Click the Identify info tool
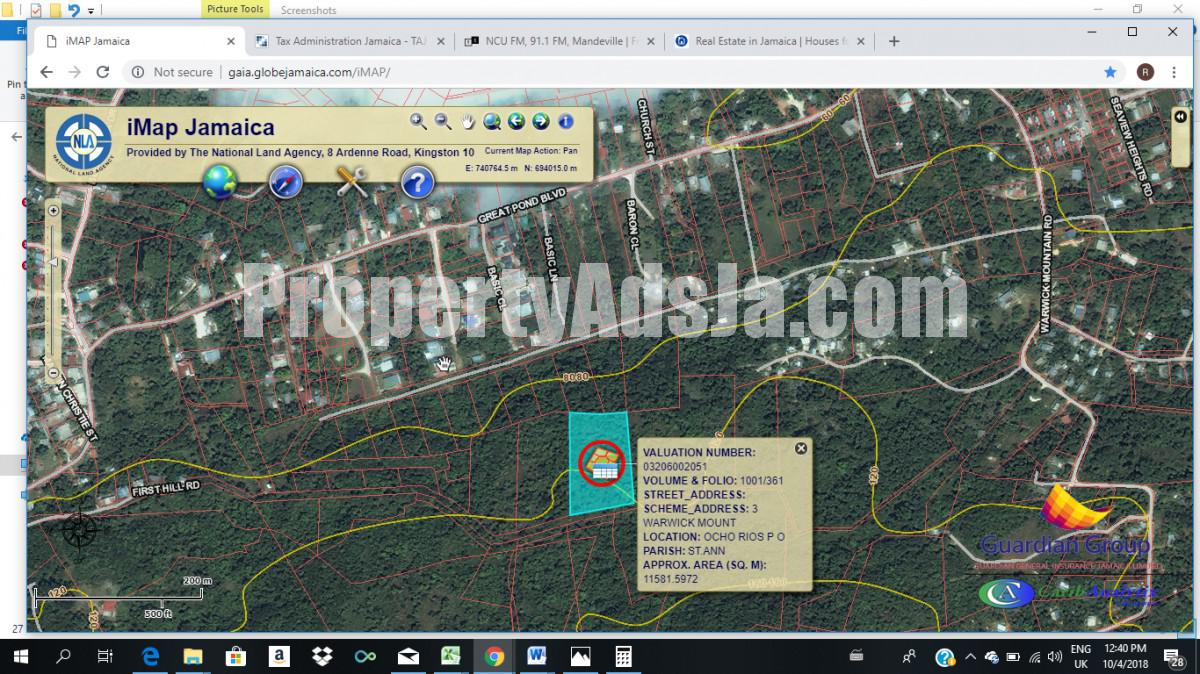The width and height of the screenshot is (1200, 674). pyautogui.click(x=563, y=121)
